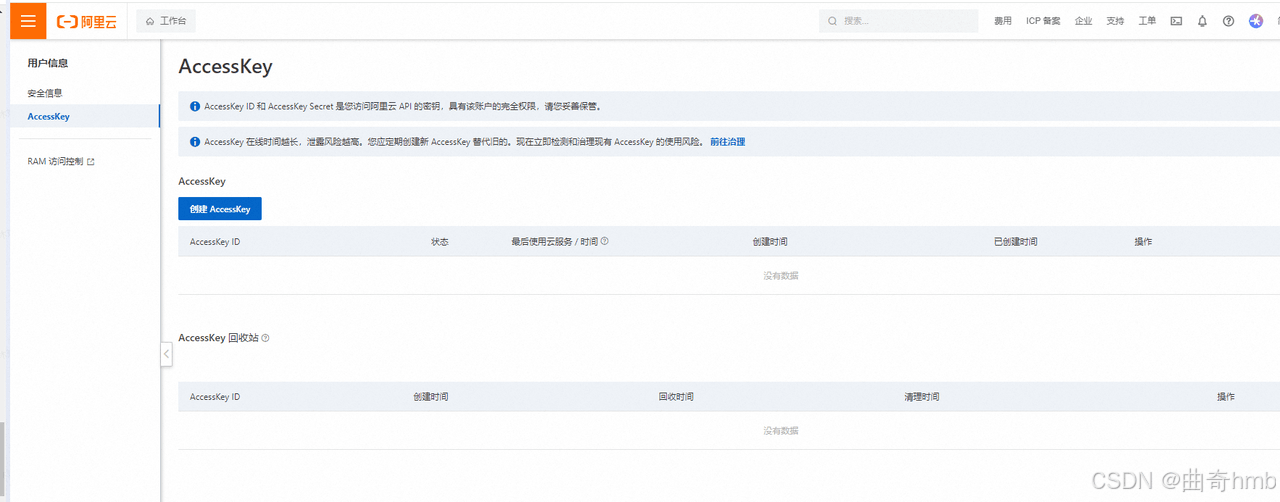Click the magnifier search icon
The width and height of the screenshot is (1280, 502).
(833, 21)
